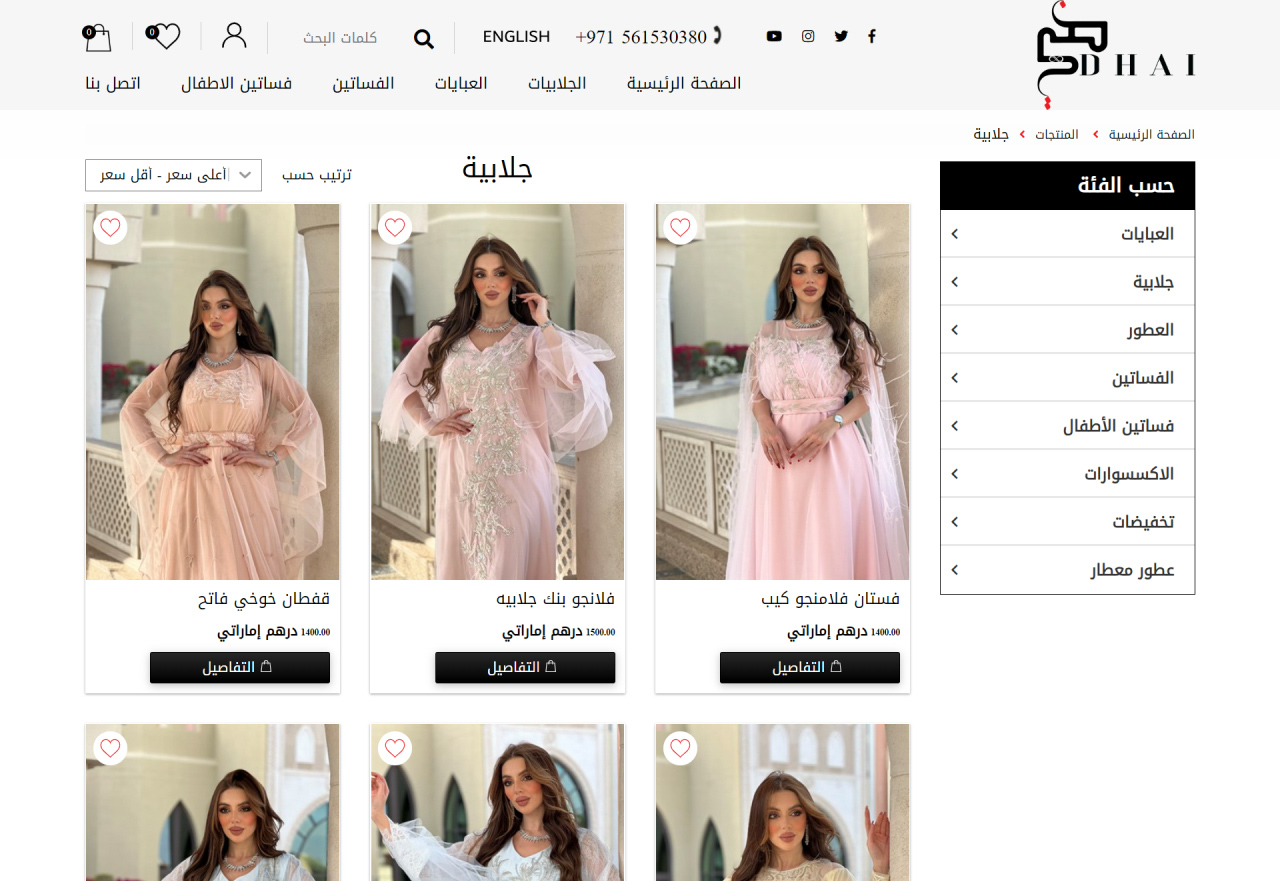The height and width of the screenshot is (881, 1280).
Task: Toggle wishlist heart on قفطان خوخي فاتح
Action: coord(110,228)
